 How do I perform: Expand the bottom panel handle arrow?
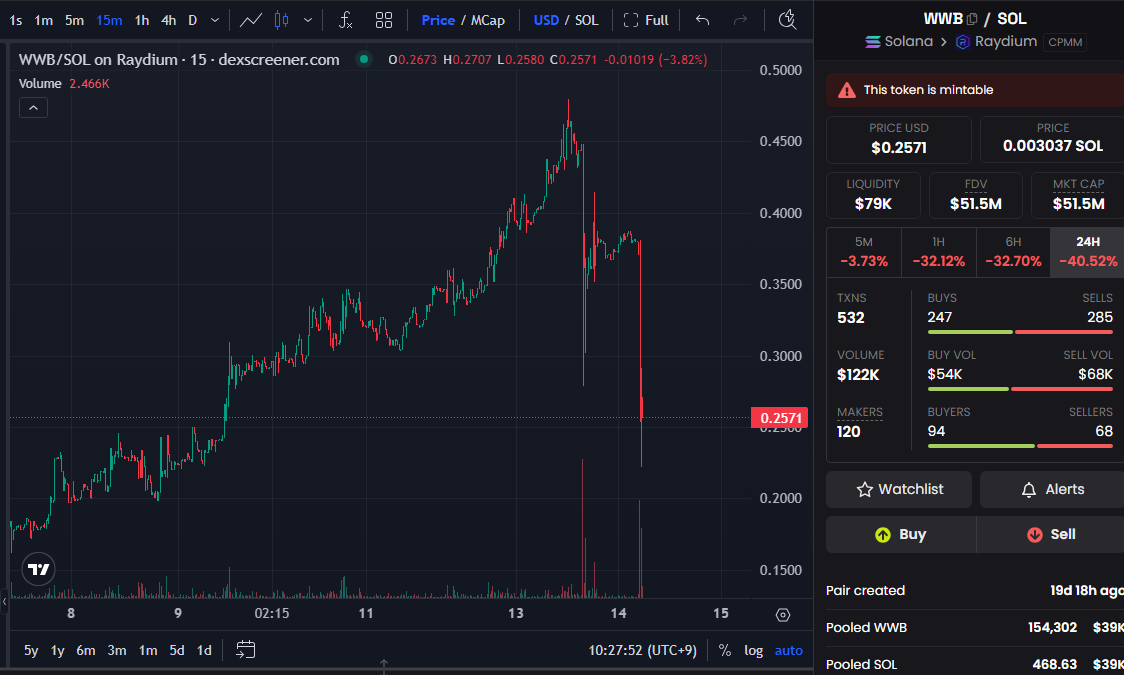point(384,664)
